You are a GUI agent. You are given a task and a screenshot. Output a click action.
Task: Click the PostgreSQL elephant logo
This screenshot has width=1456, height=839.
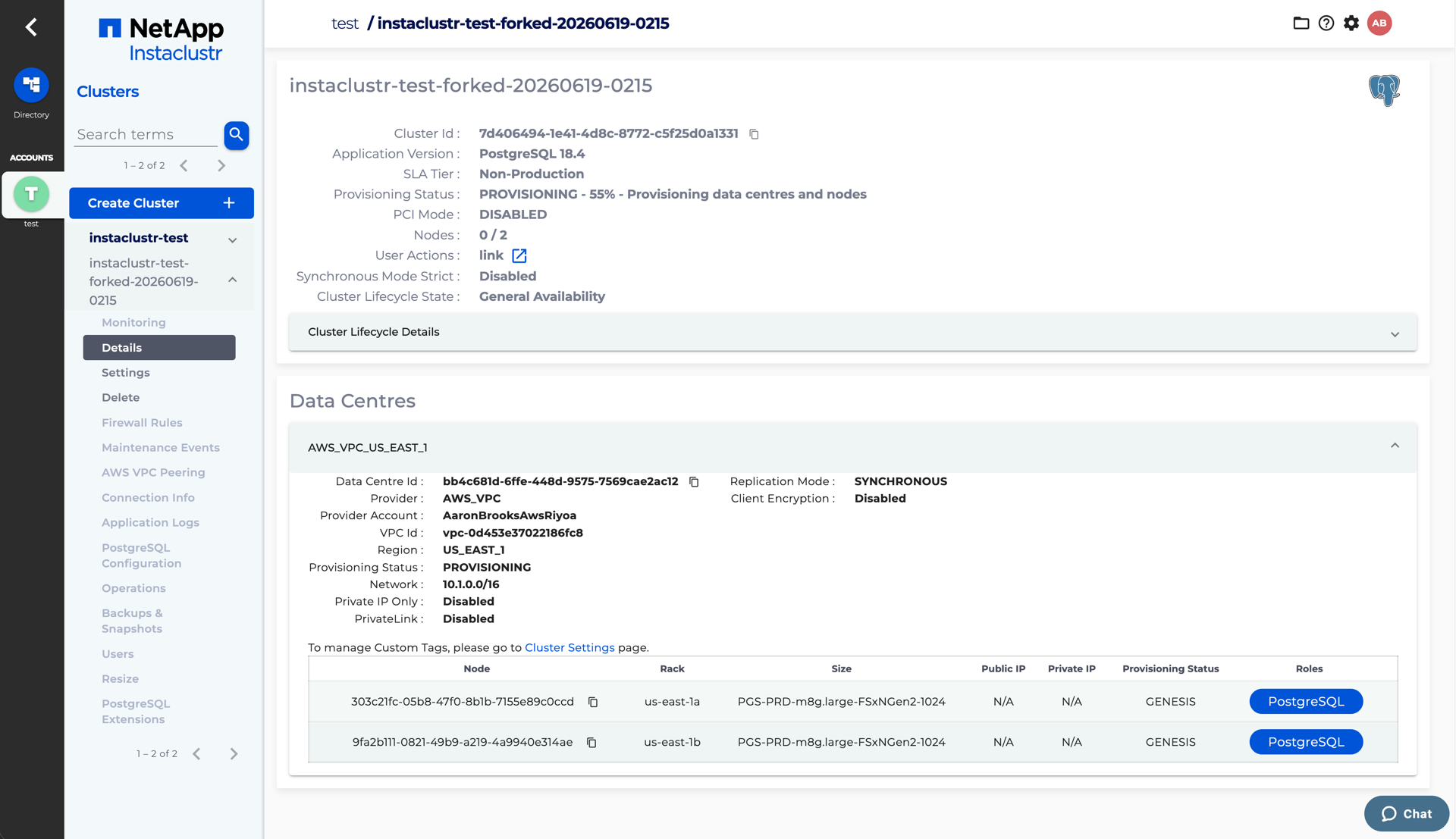(x=1384, y=90)
